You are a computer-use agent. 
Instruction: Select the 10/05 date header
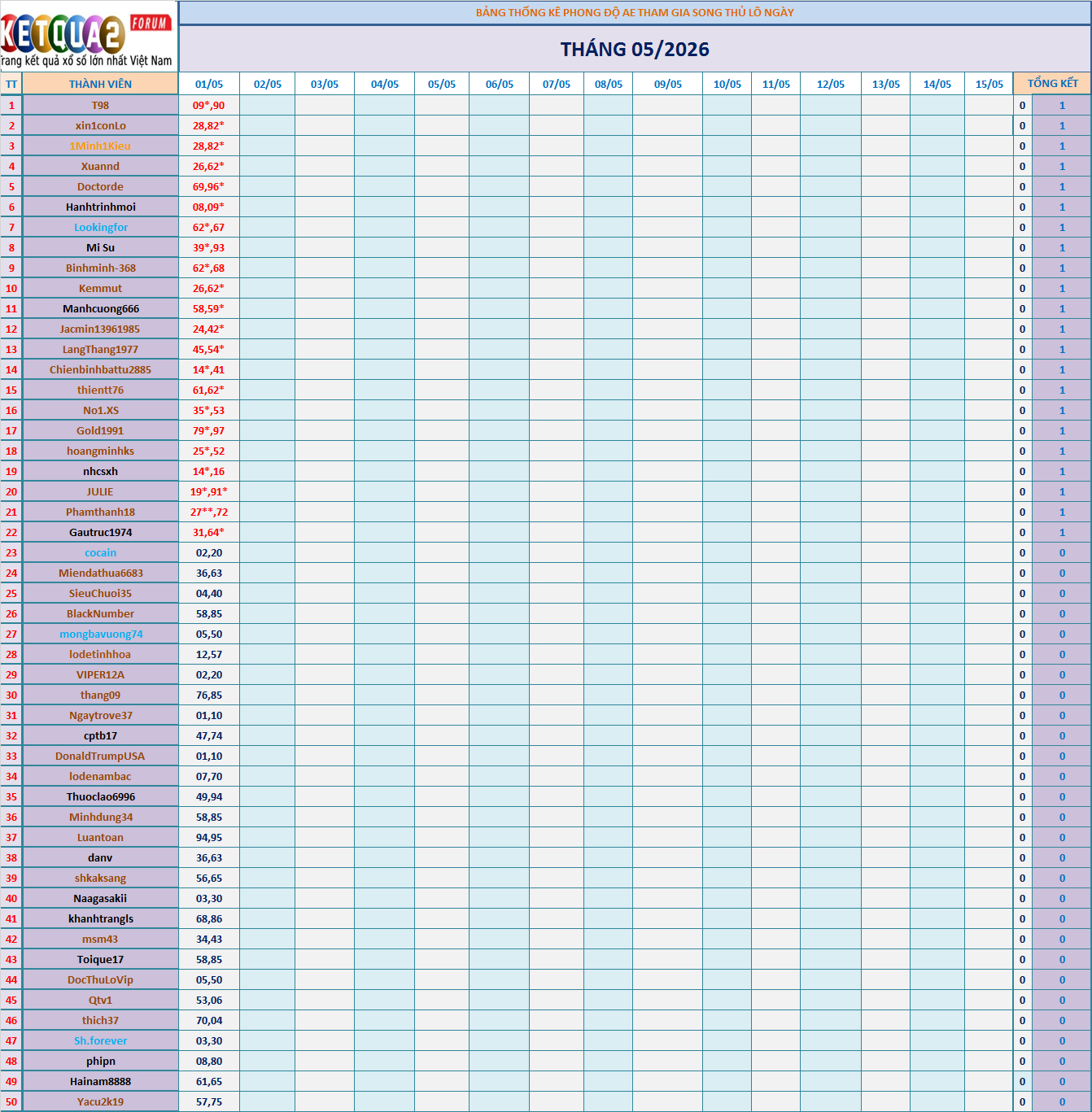pos(727,84)
